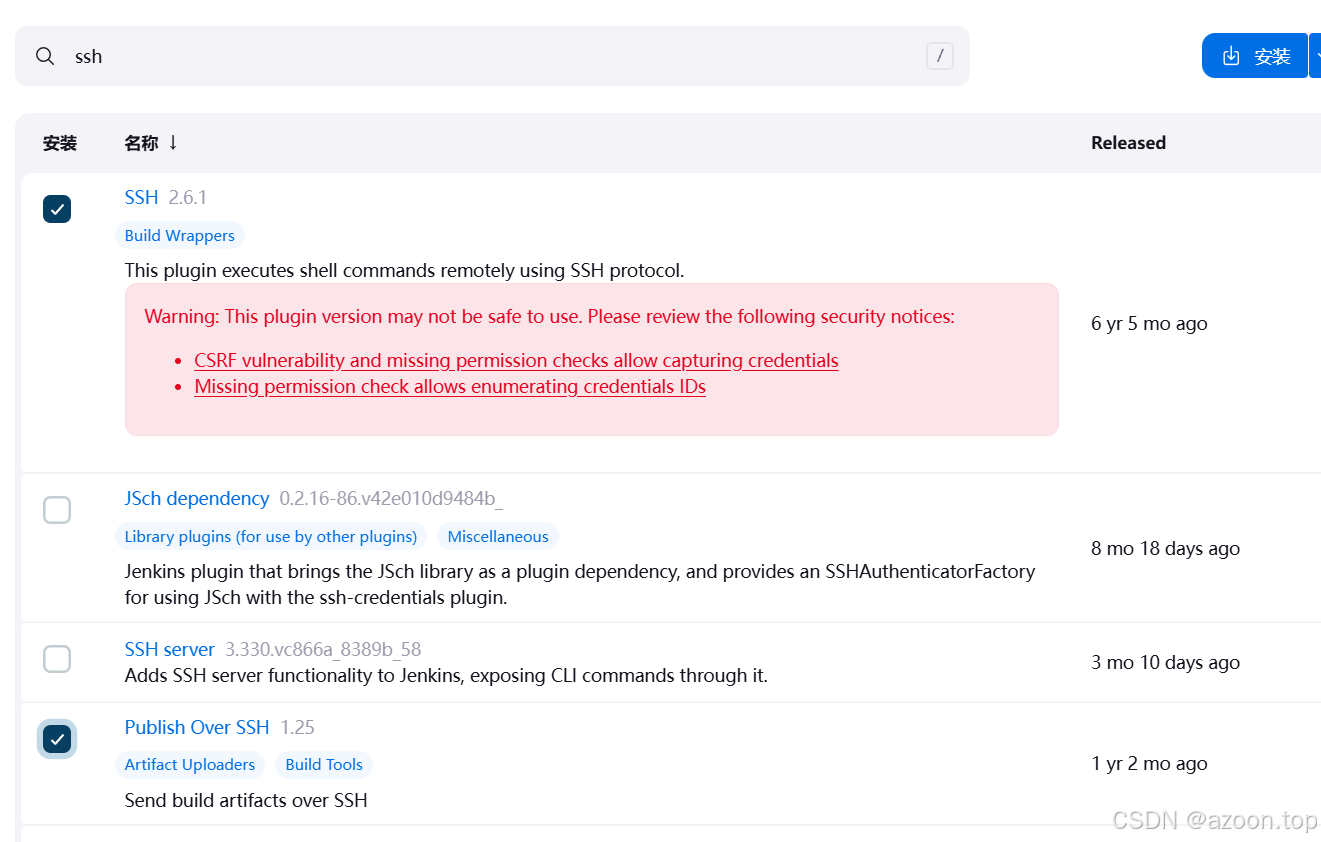Click the 8 mo 18 days ago date
1321x842 pixels.
(x=1165, y=548)
